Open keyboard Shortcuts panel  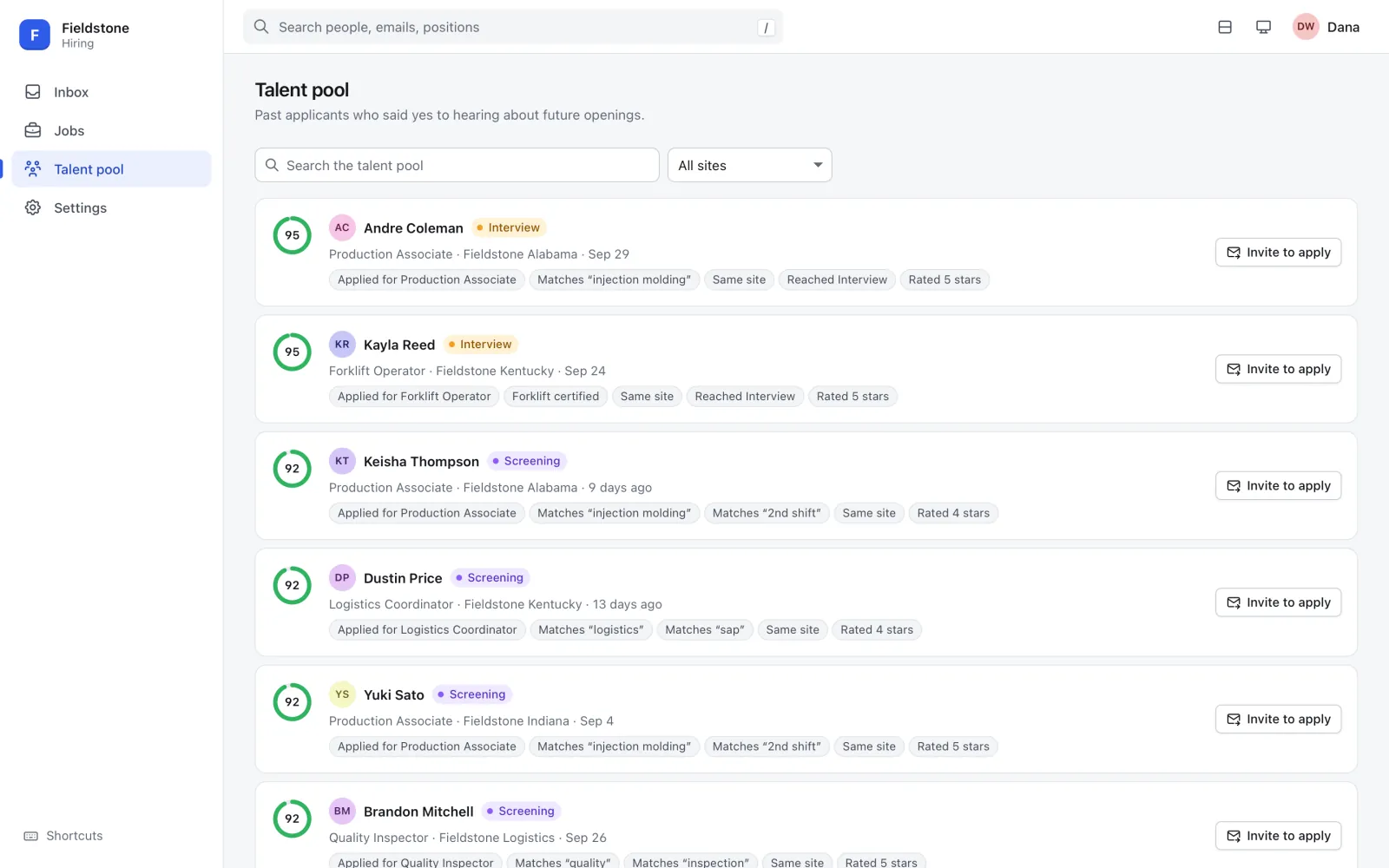coord(63,836)
